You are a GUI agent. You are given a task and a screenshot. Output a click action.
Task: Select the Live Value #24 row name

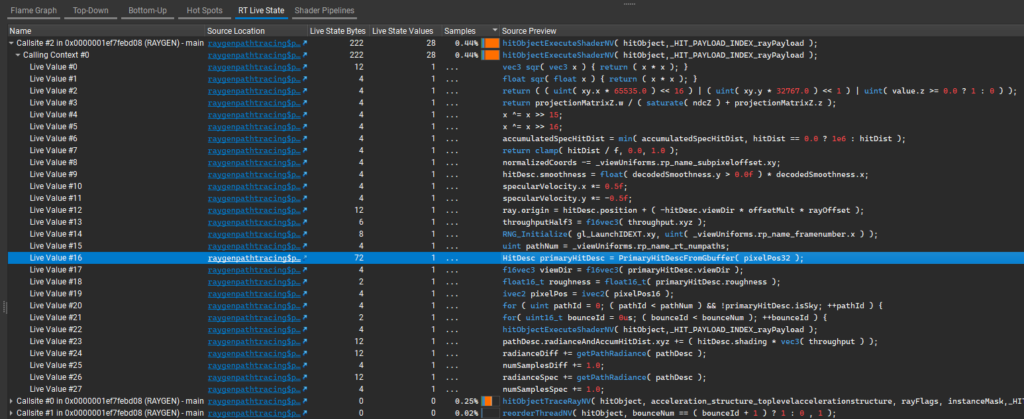(x=55, y=353)
